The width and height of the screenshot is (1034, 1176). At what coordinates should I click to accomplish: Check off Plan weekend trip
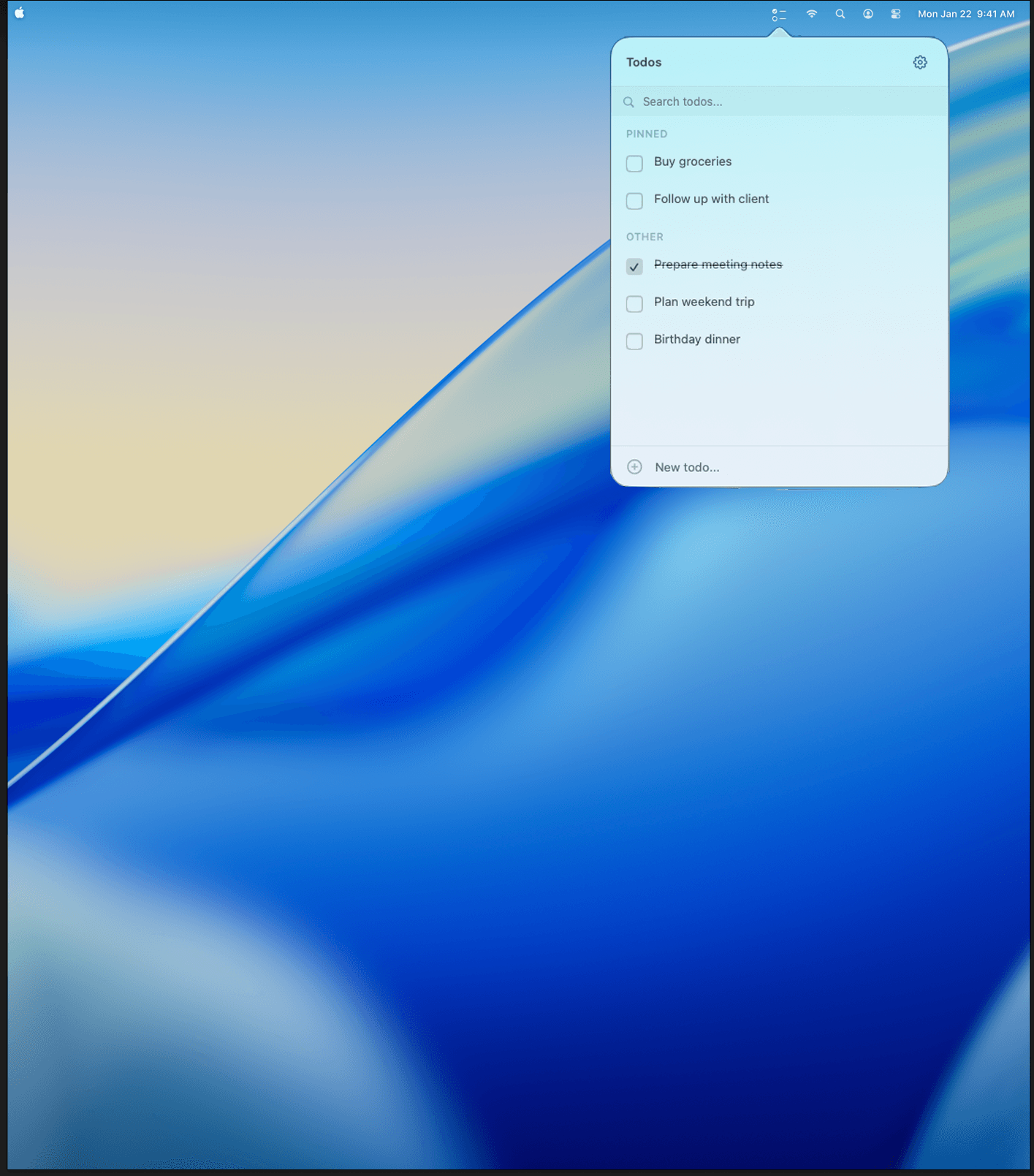pyautogui.click(x=634, y=303)
